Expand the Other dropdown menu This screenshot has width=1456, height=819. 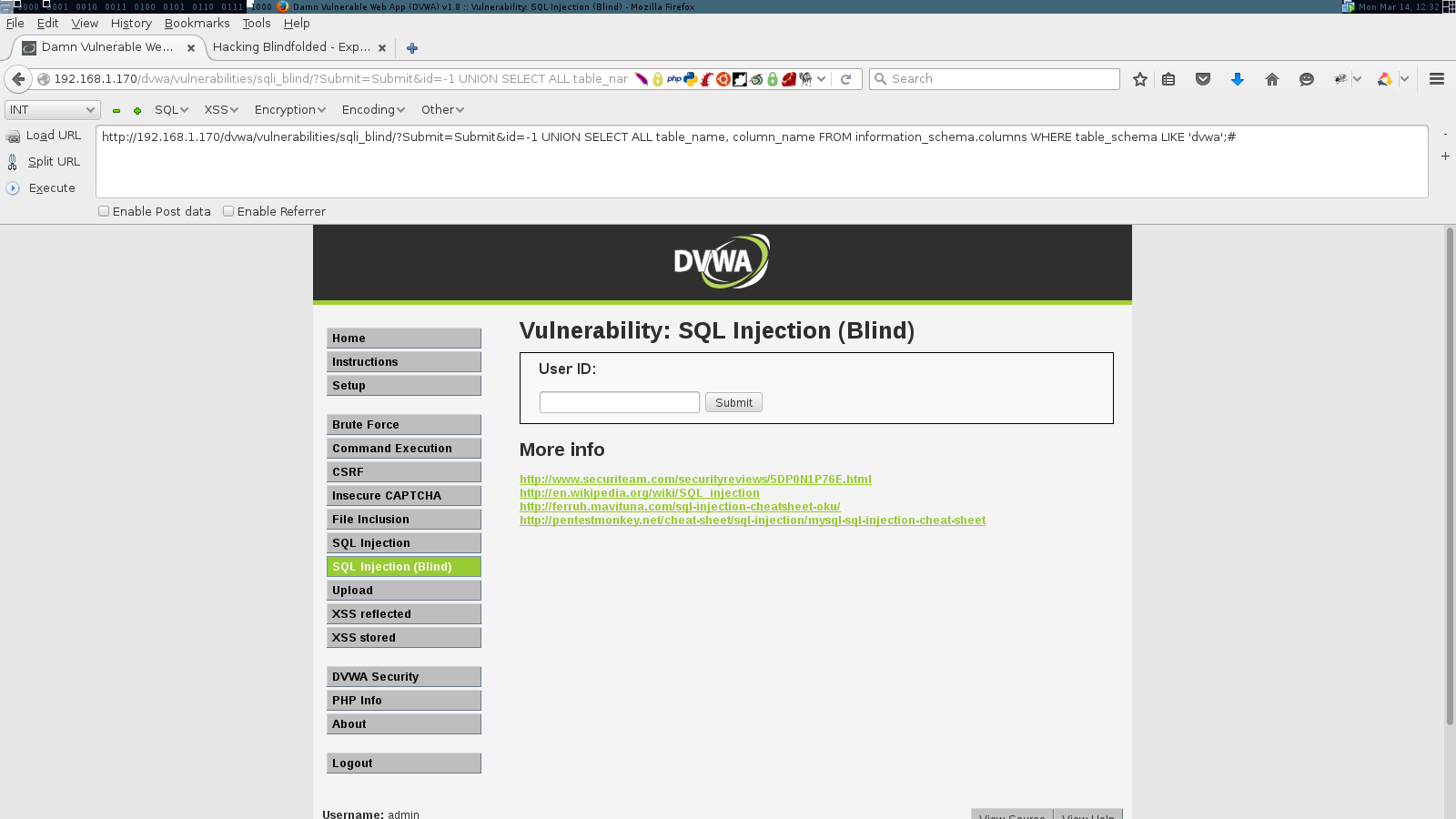tap(443, 110)
